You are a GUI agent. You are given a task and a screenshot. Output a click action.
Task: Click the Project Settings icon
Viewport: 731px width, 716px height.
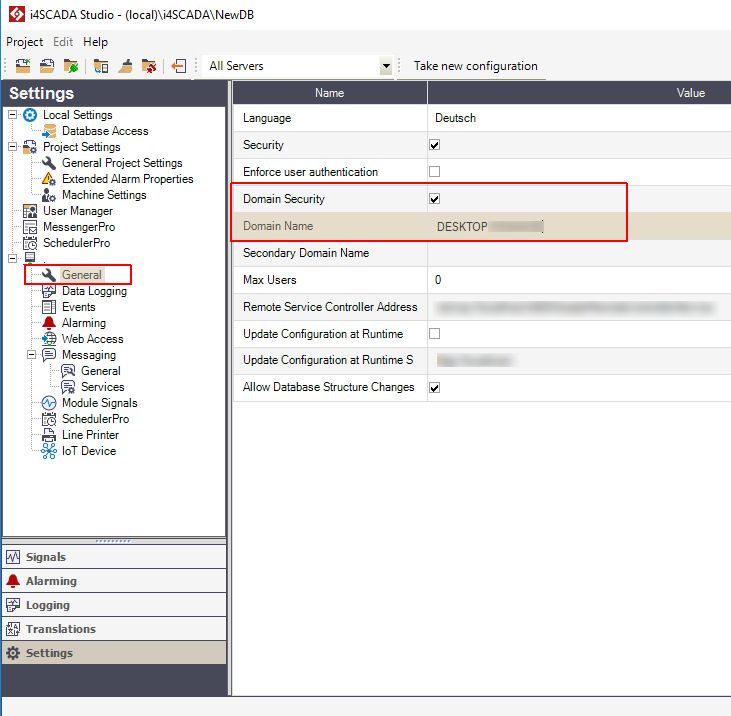coord(30,147)
